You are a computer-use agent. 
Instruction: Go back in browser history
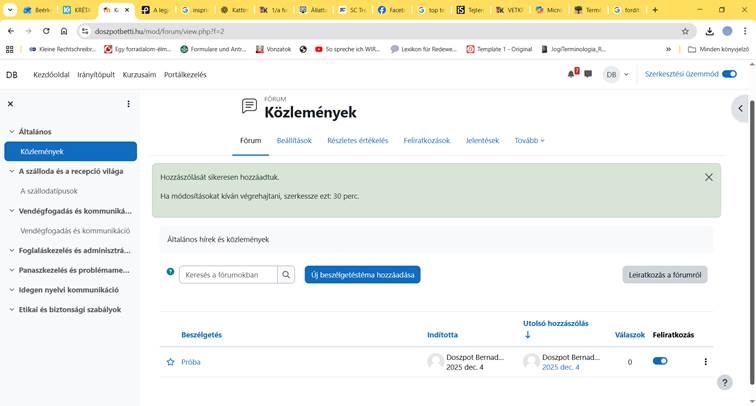[11, 31]
